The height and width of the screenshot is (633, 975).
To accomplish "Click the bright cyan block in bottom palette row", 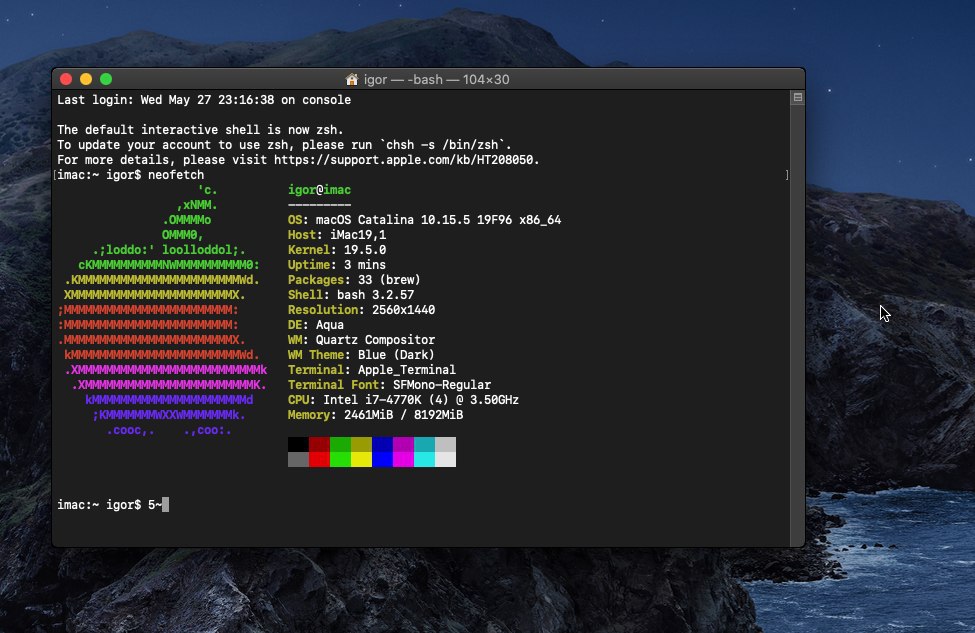I will 425,459.
